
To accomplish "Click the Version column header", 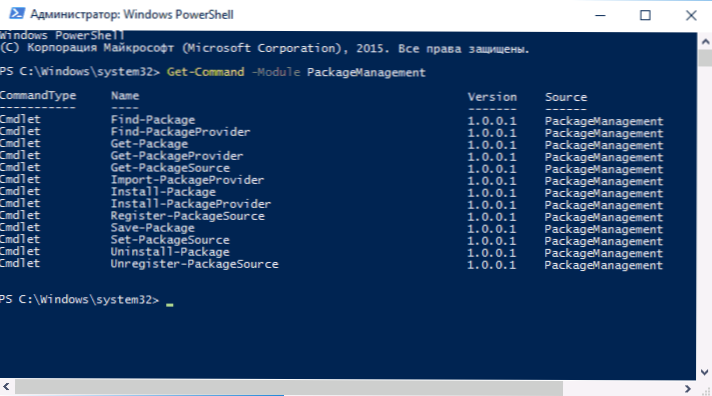I will [x=492, y=97].
